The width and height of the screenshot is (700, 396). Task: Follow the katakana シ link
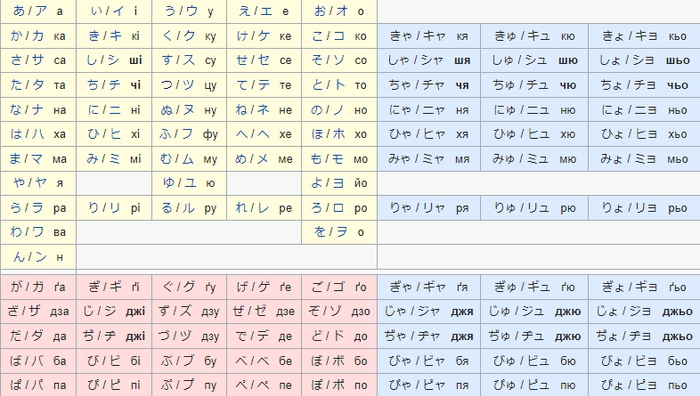[113, 60]
